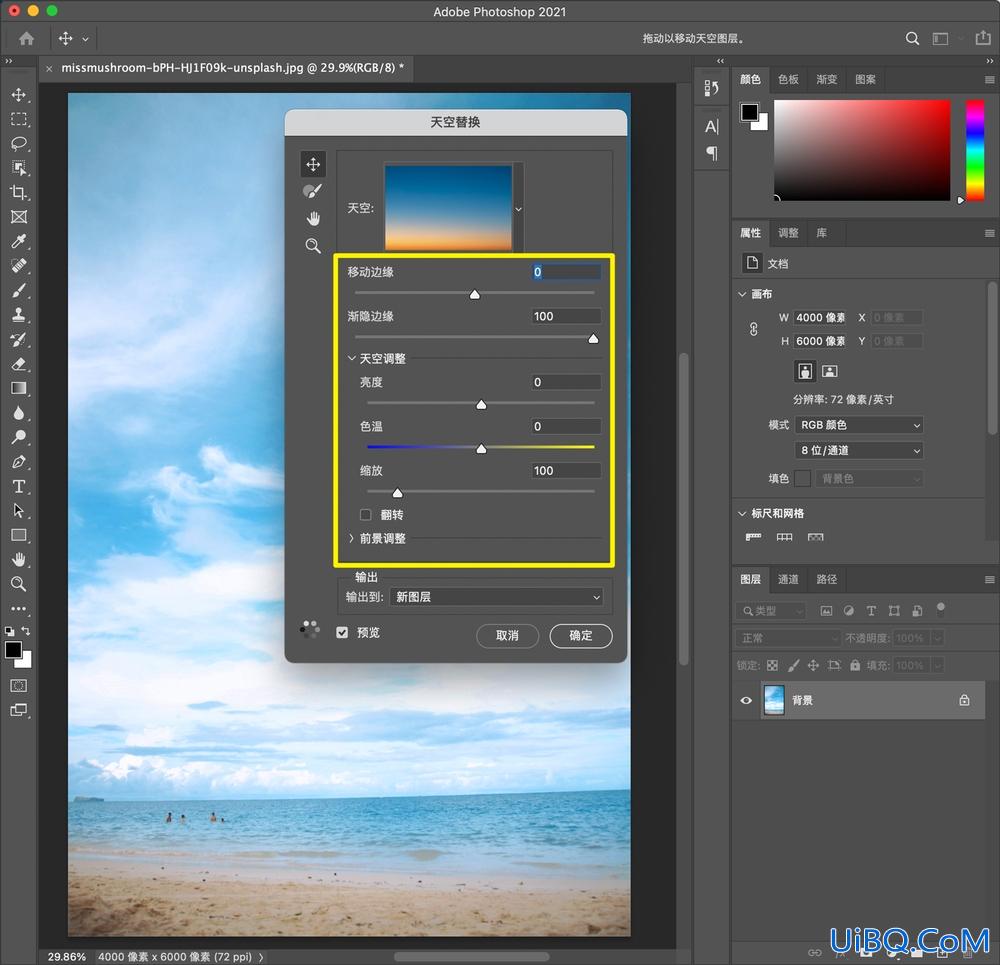Select the Clone Stamp tool
This screenshot has height=965, width=1000.
(x=18, y=314)
